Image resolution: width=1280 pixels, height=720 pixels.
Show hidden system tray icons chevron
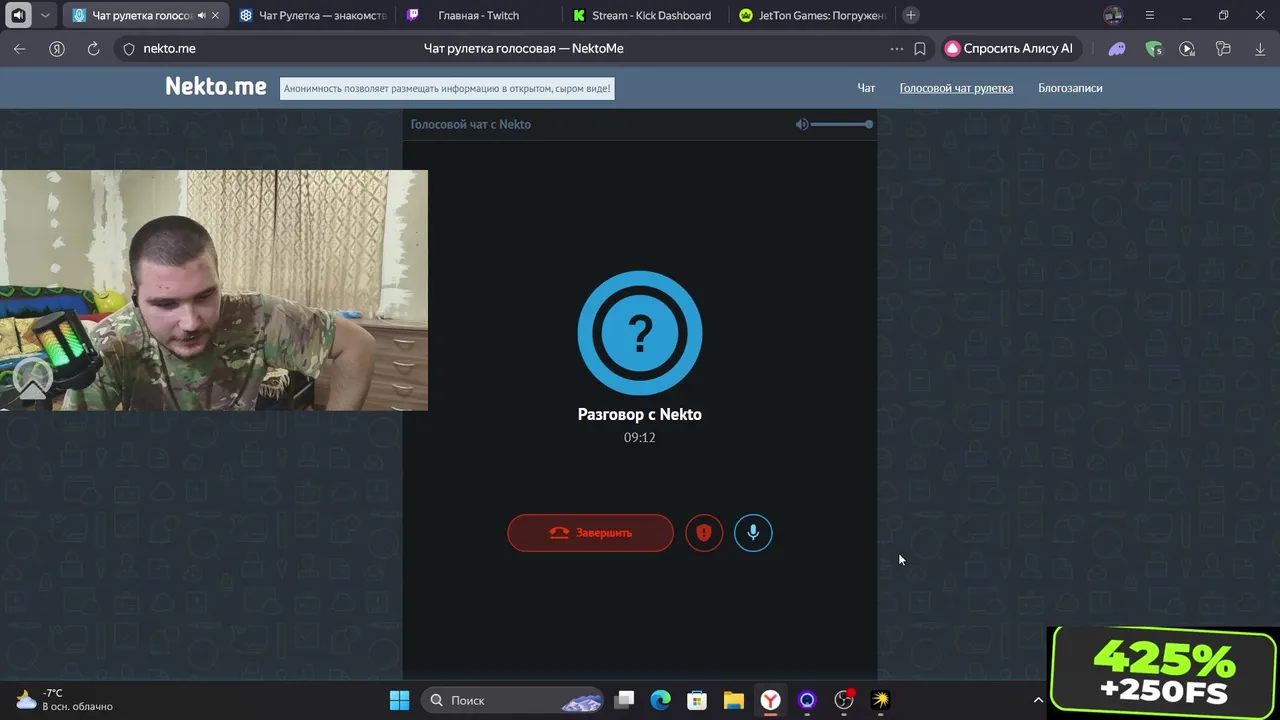1038,700
